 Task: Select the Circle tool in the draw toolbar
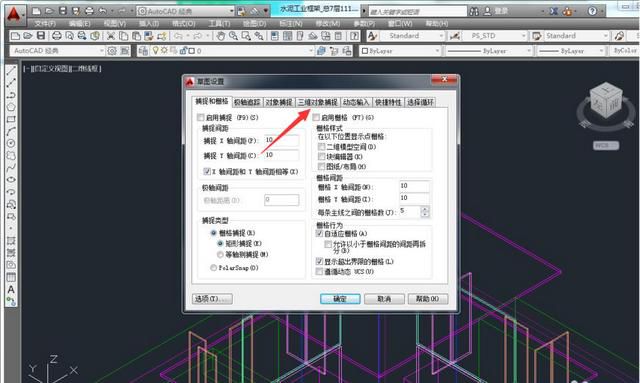[x=11, y=143]
